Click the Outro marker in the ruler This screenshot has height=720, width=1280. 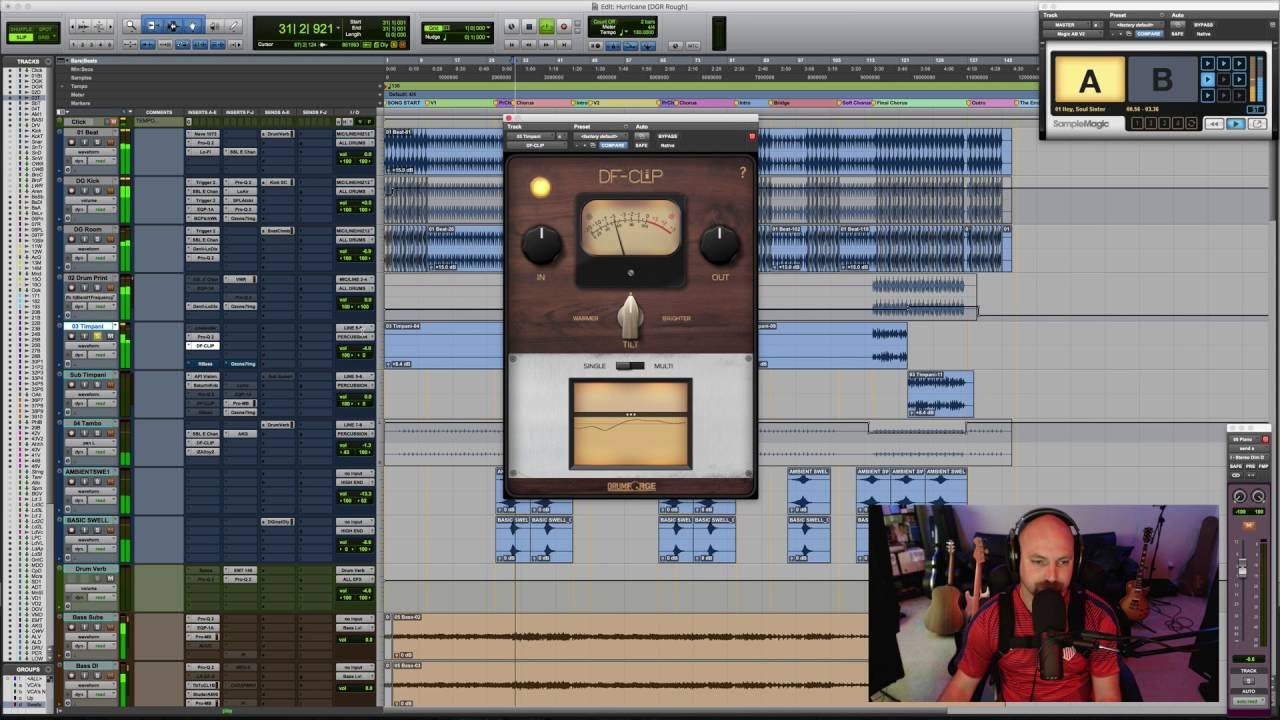[x=978, y=103]
